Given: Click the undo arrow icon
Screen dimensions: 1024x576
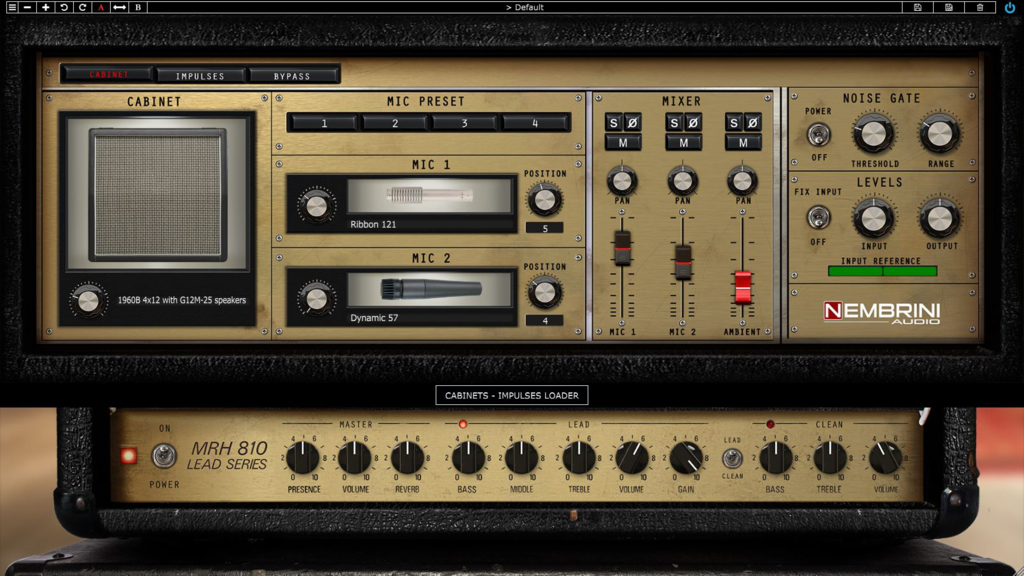Looking at the screenshot, I should point(64,7).
